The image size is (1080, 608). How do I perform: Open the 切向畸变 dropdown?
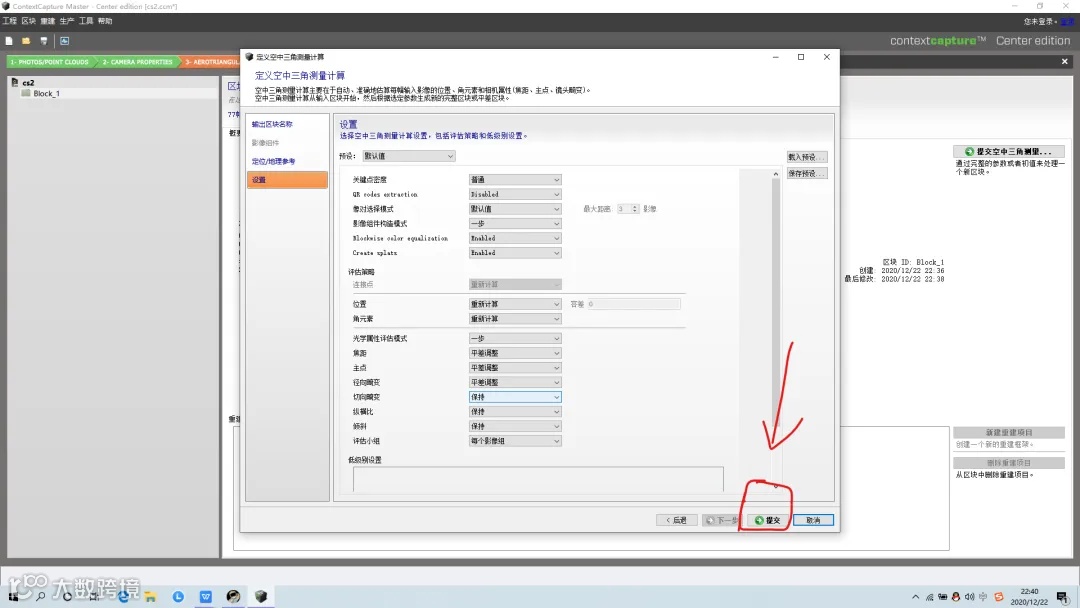click(x=515, y=397)
